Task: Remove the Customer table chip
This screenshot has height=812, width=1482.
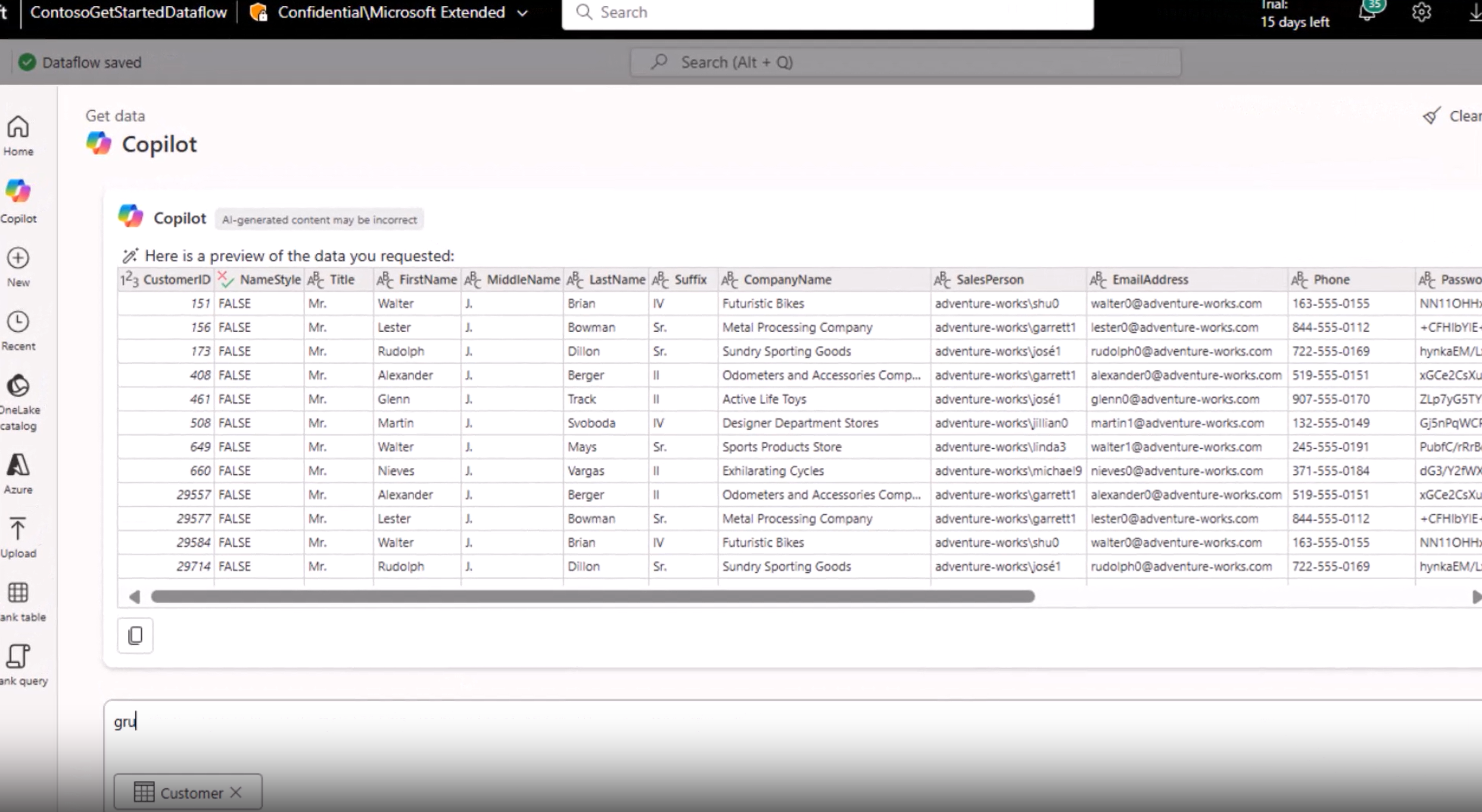Action: click(236, 792)
